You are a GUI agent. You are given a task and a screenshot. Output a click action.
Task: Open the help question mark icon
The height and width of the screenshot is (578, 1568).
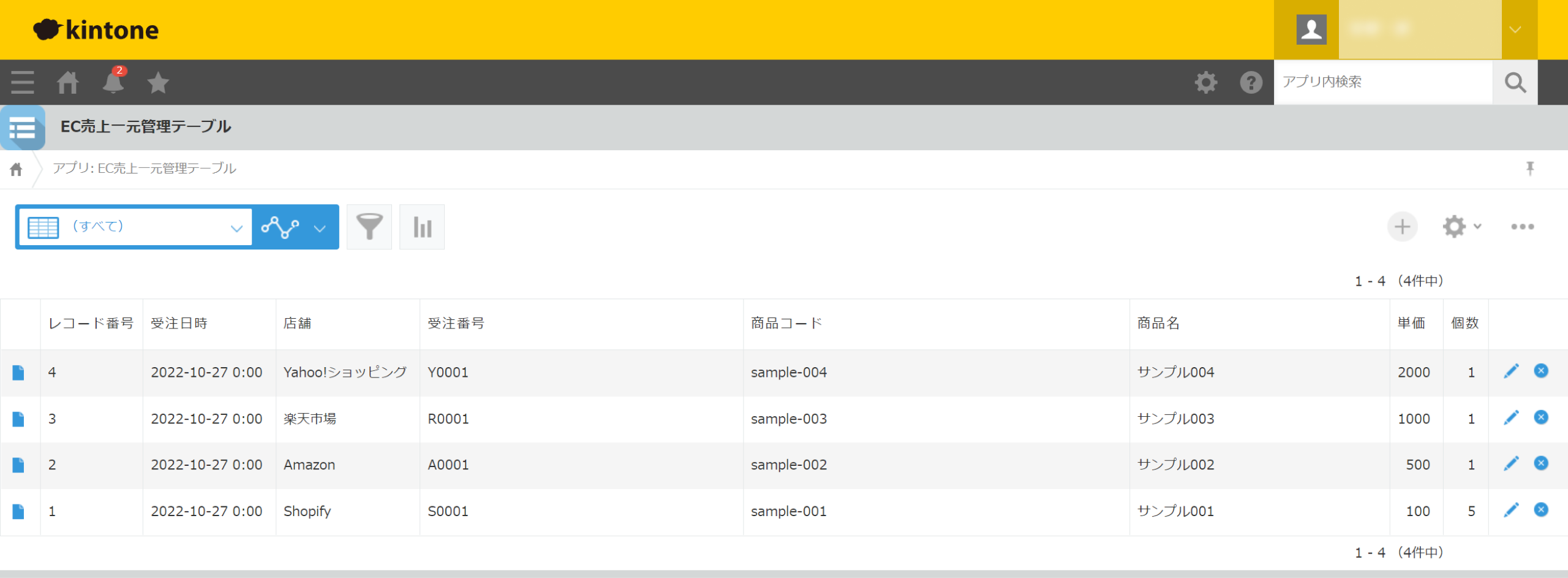(1251, 82)
